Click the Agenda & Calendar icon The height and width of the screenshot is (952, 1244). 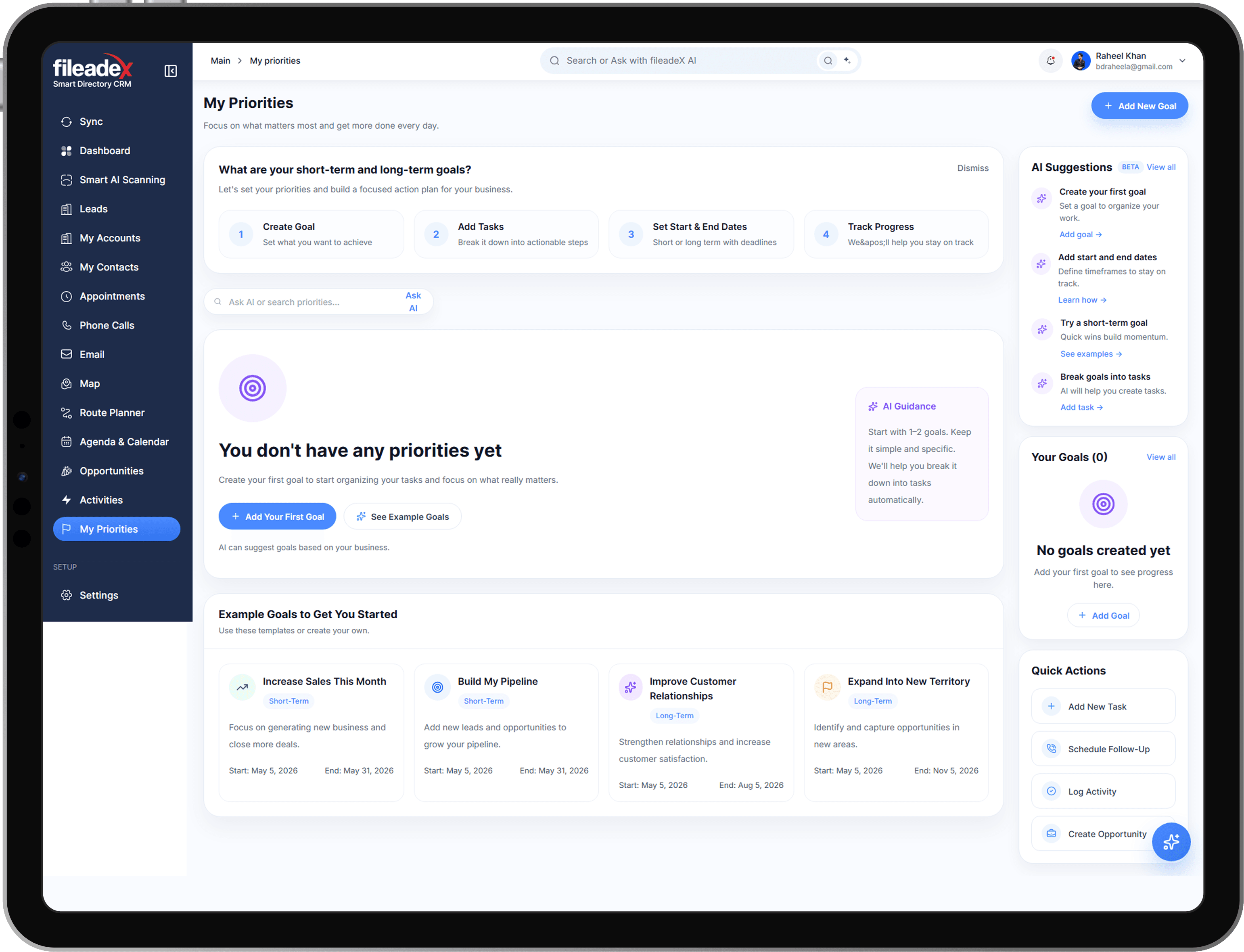(x=66, y=441)
